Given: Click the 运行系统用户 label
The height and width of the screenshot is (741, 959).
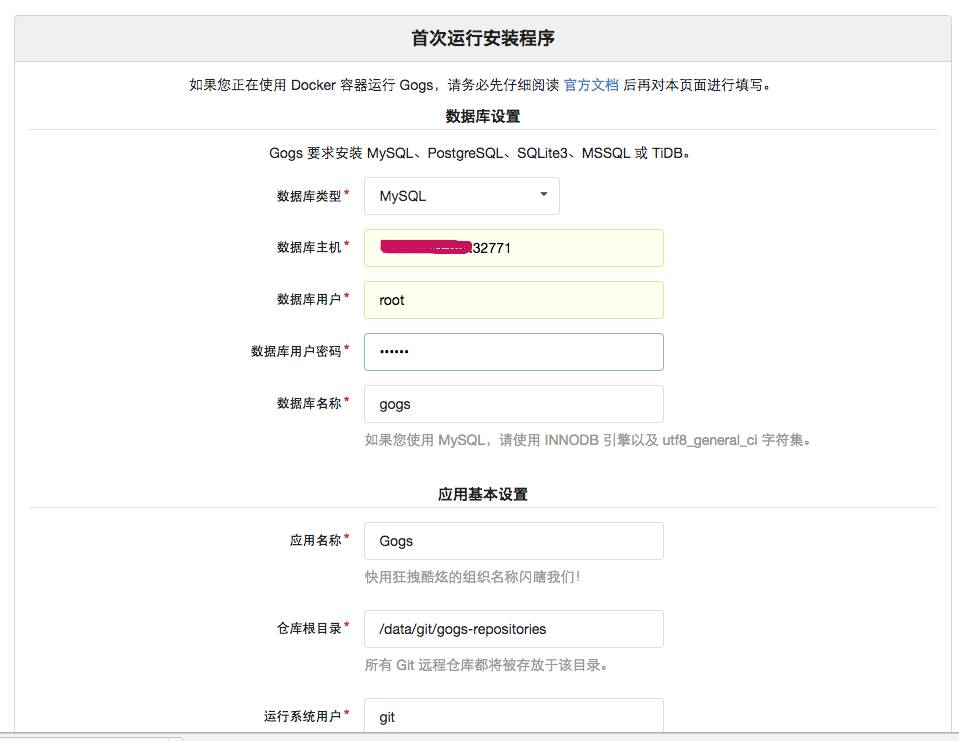Looking at the screenshot, I should [x=303, y=717].
